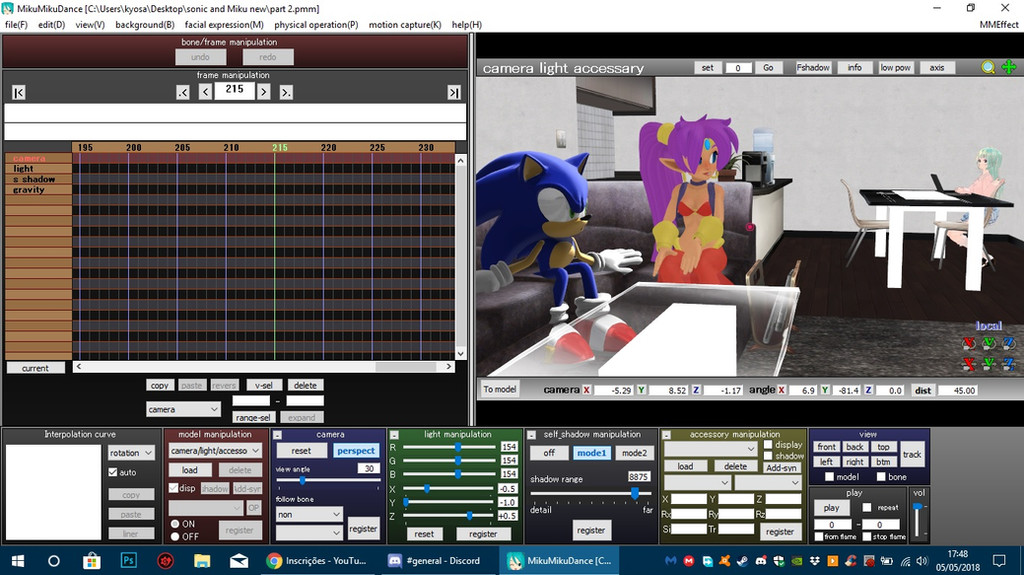1024x575 pixels.
Task: Open facial expression(M) menu
Action: click(224, 24)
